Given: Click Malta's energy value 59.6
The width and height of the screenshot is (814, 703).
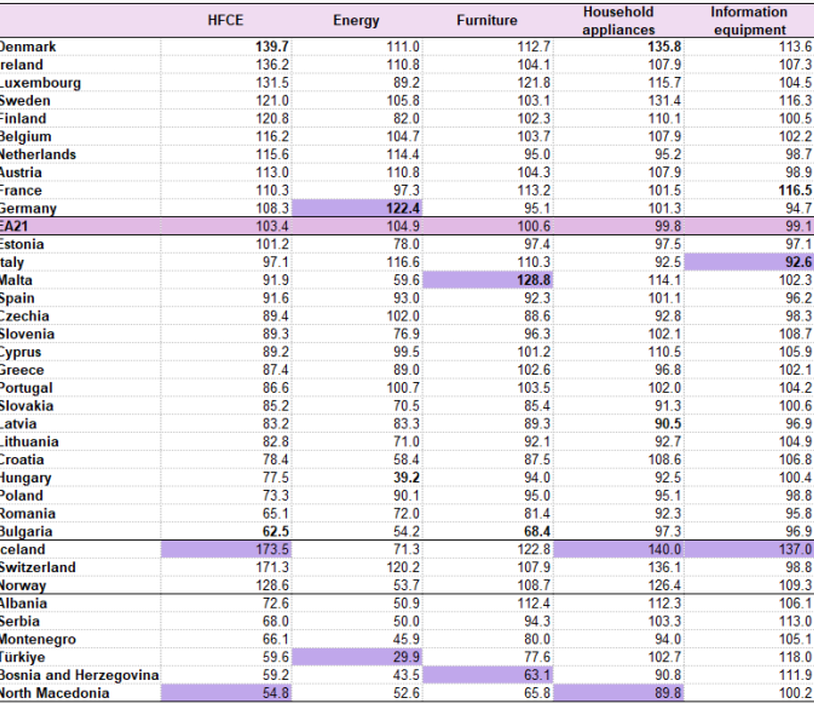Looking at the screenshot, I should pyautogui.click(x=406, y=280).
